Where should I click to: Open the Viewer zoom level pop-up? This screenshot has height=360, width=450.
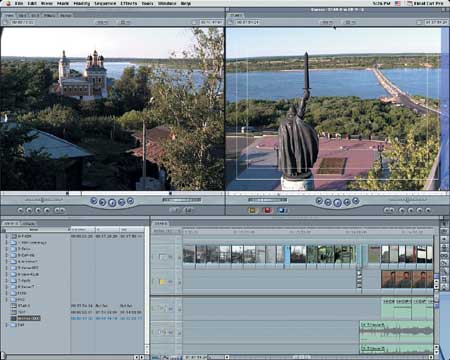click(102, 22)
